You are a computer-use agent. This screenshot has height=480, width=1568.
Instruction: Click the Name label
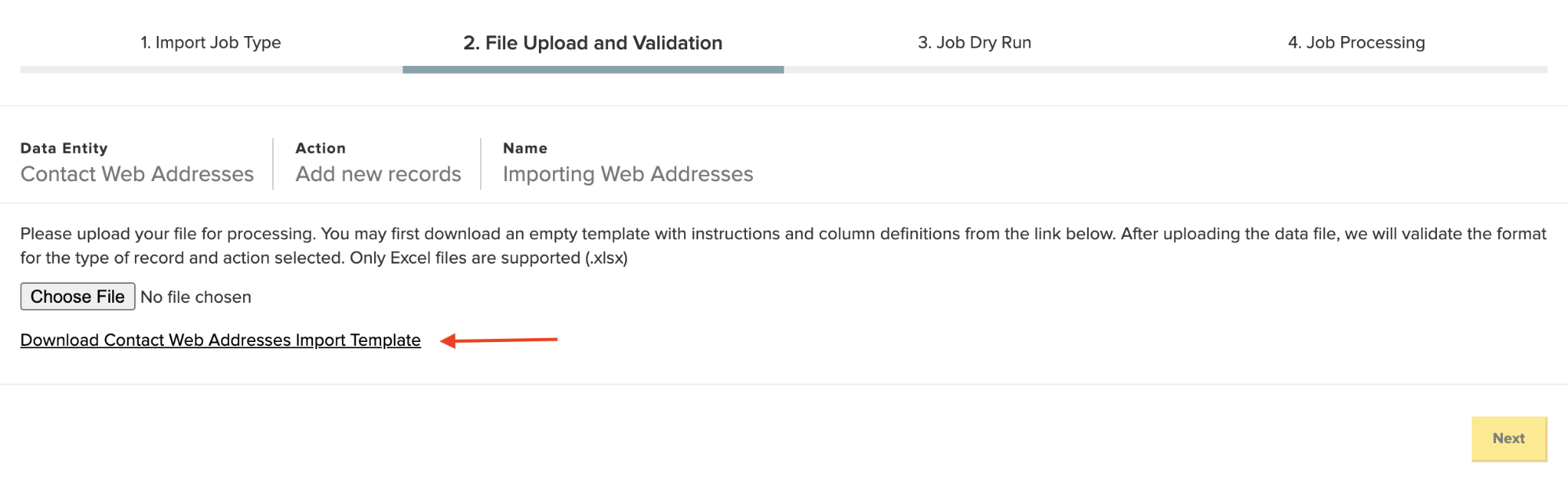click(525, 148)
